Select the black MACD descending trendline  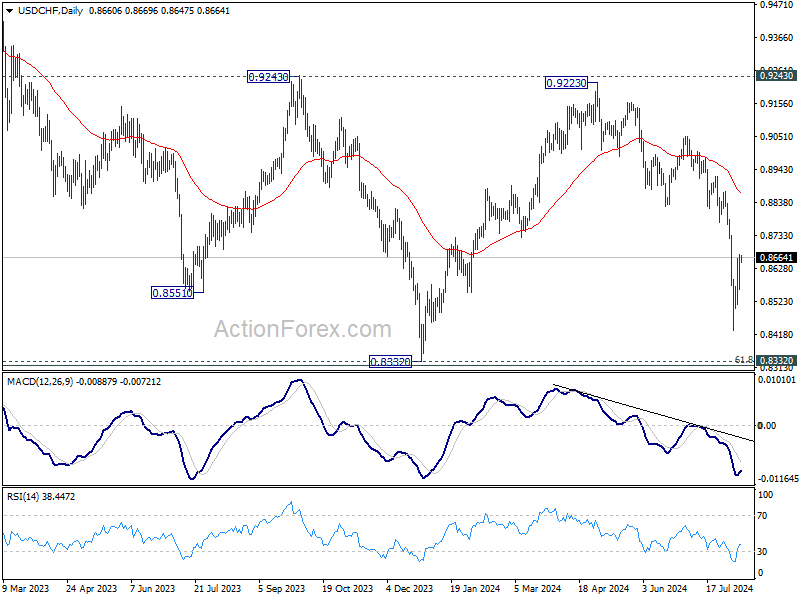click(x=653, y=412)
